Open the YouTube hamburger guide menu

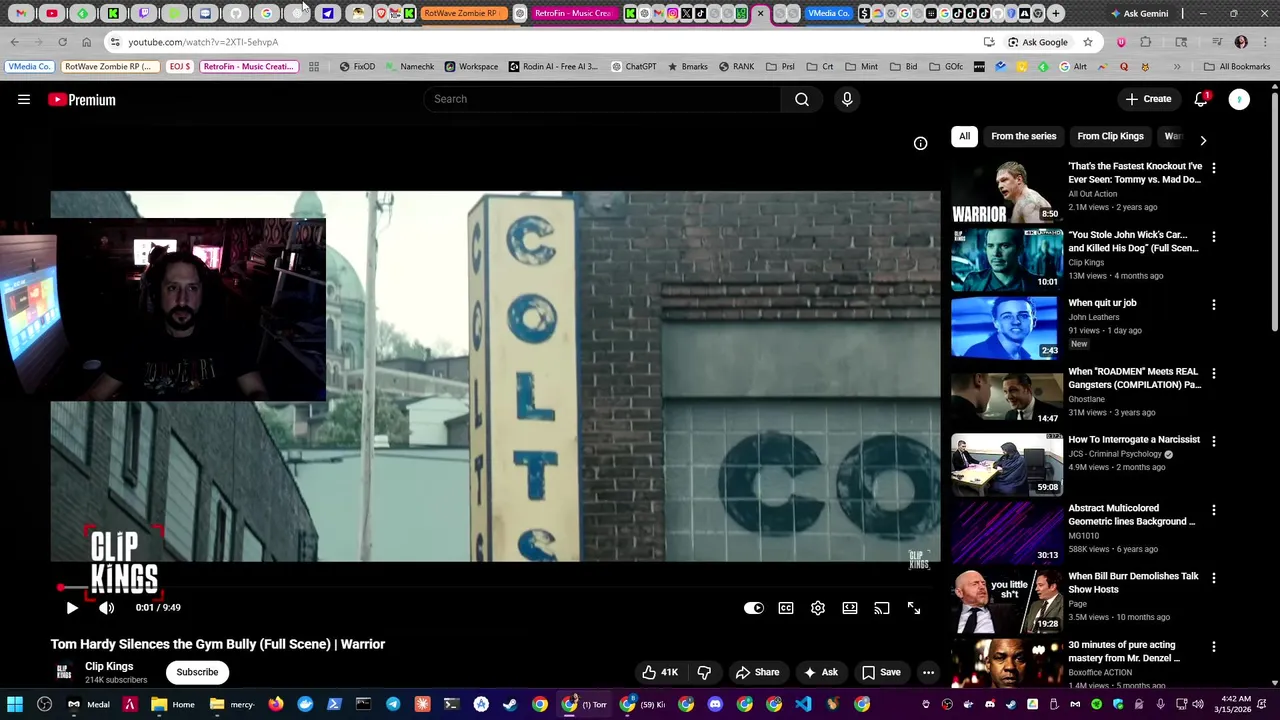[24, 99]
